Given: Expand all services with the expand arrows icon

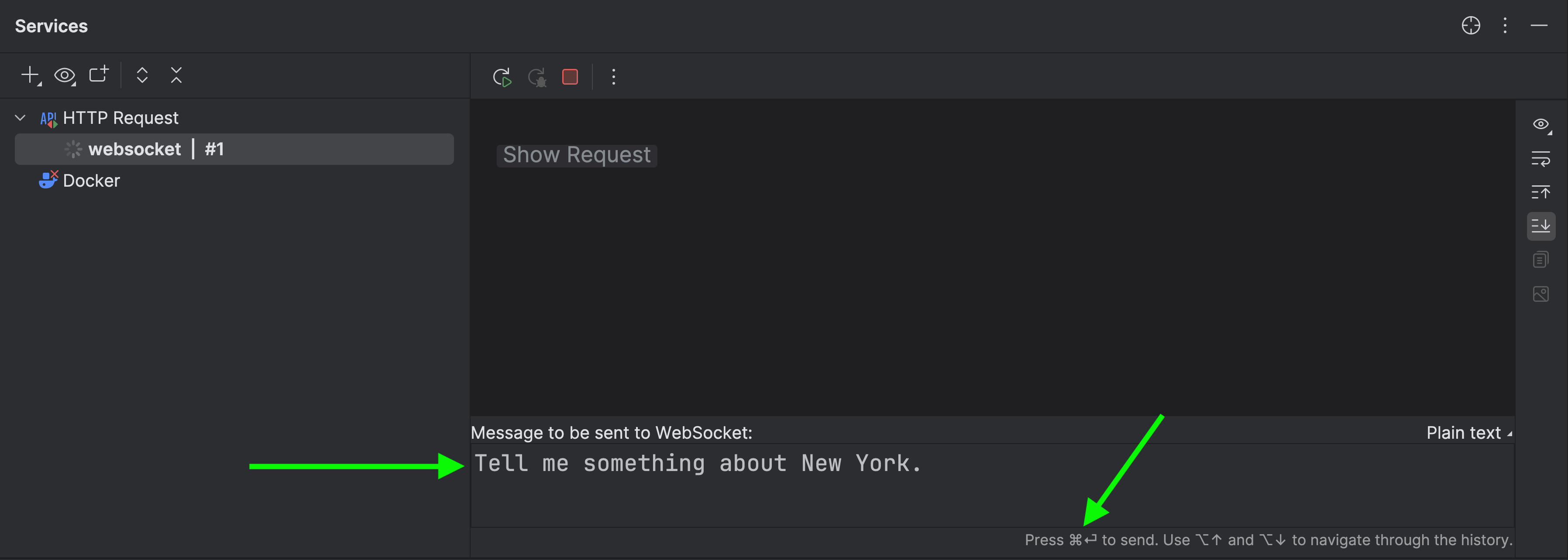Looking at the screenshot, I should [x=142, y=75].
